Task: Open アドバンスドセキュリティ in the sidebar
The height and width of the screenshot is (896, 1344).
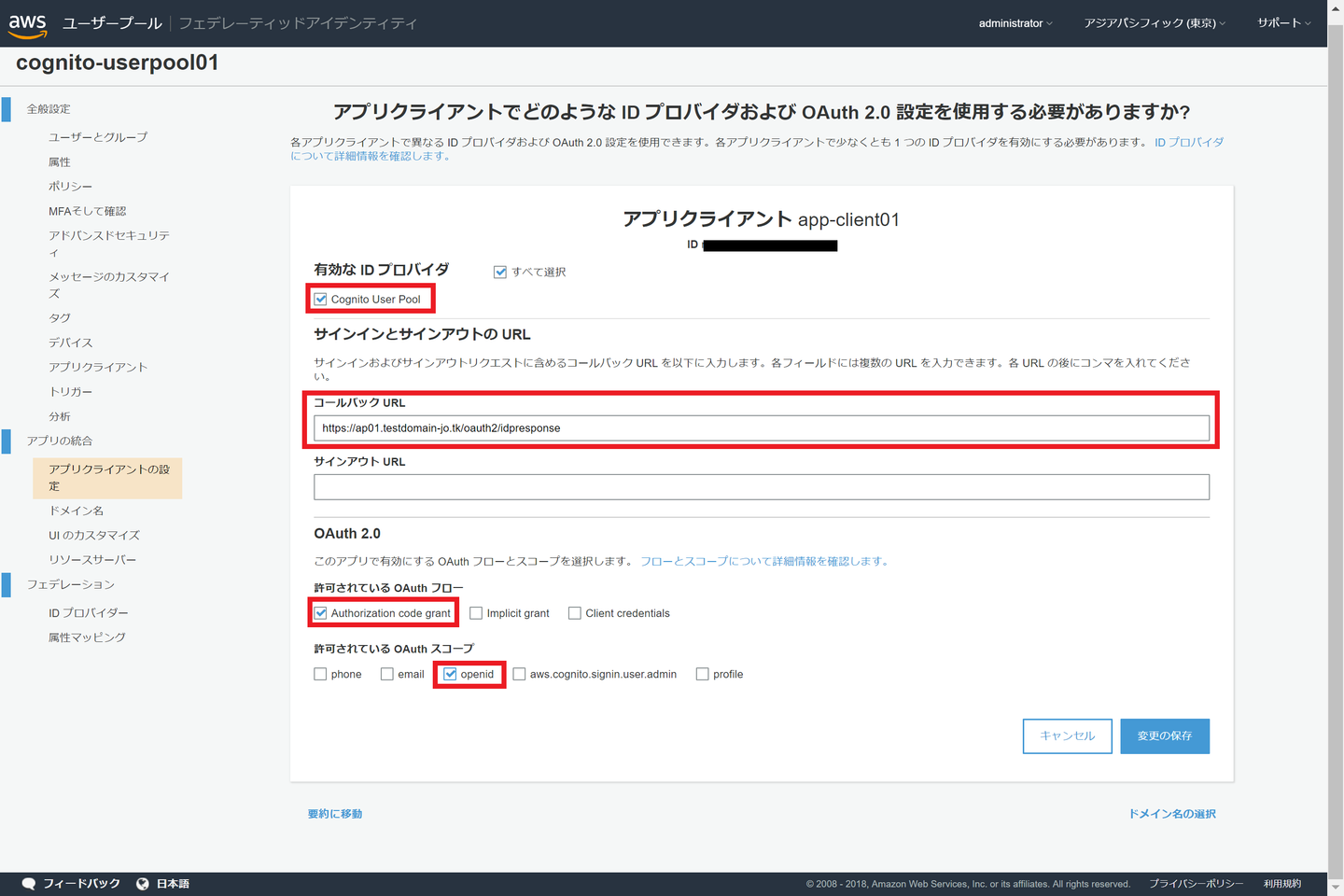Action: pyautogui.click(x=109, y=245)
